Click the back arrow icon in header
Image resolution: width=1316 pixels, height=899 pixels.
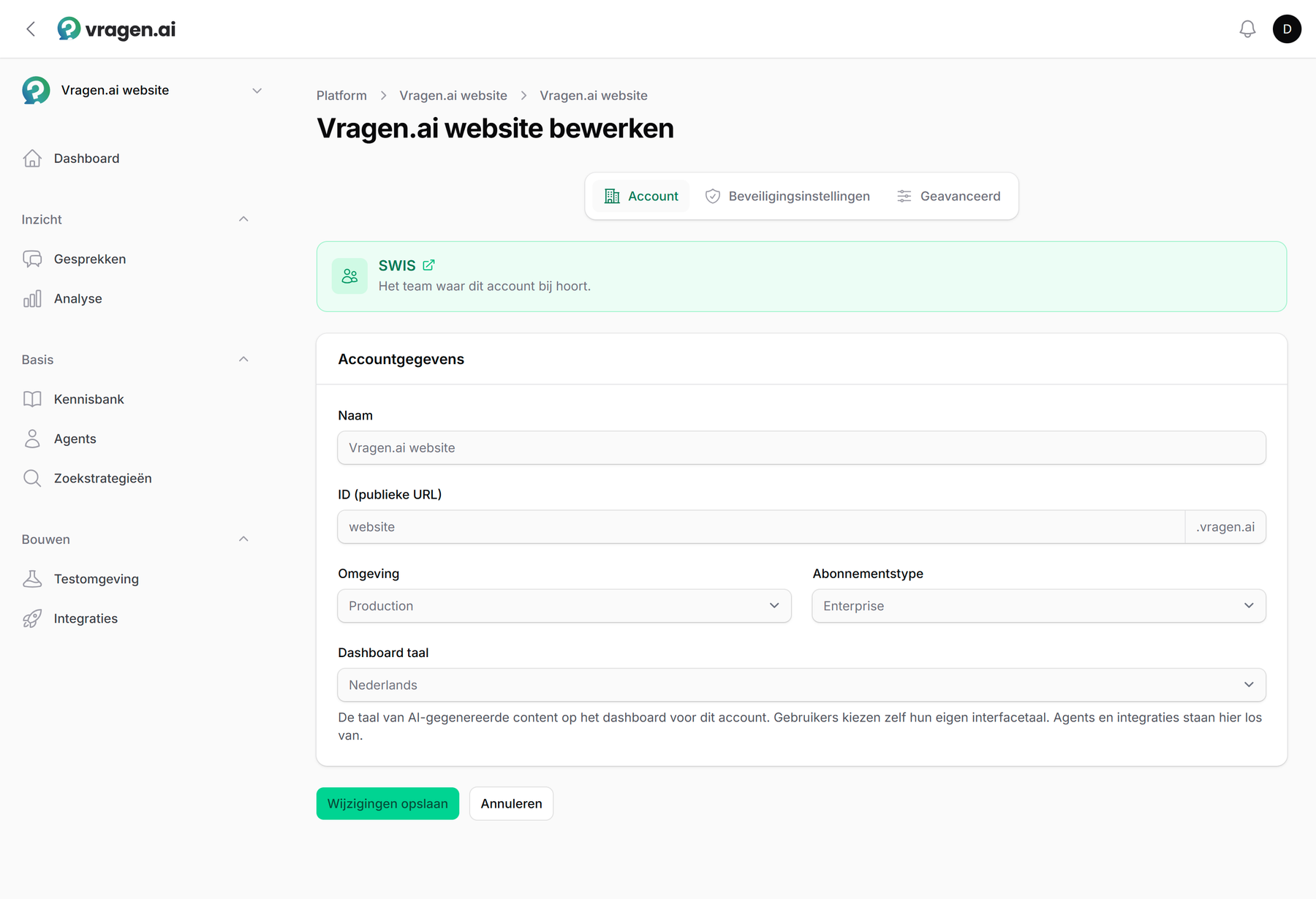point(31,29)
